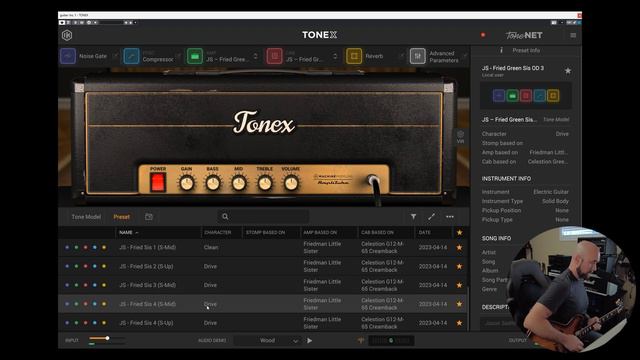Toggle the Compressor on/off switch

coord(178,56)
